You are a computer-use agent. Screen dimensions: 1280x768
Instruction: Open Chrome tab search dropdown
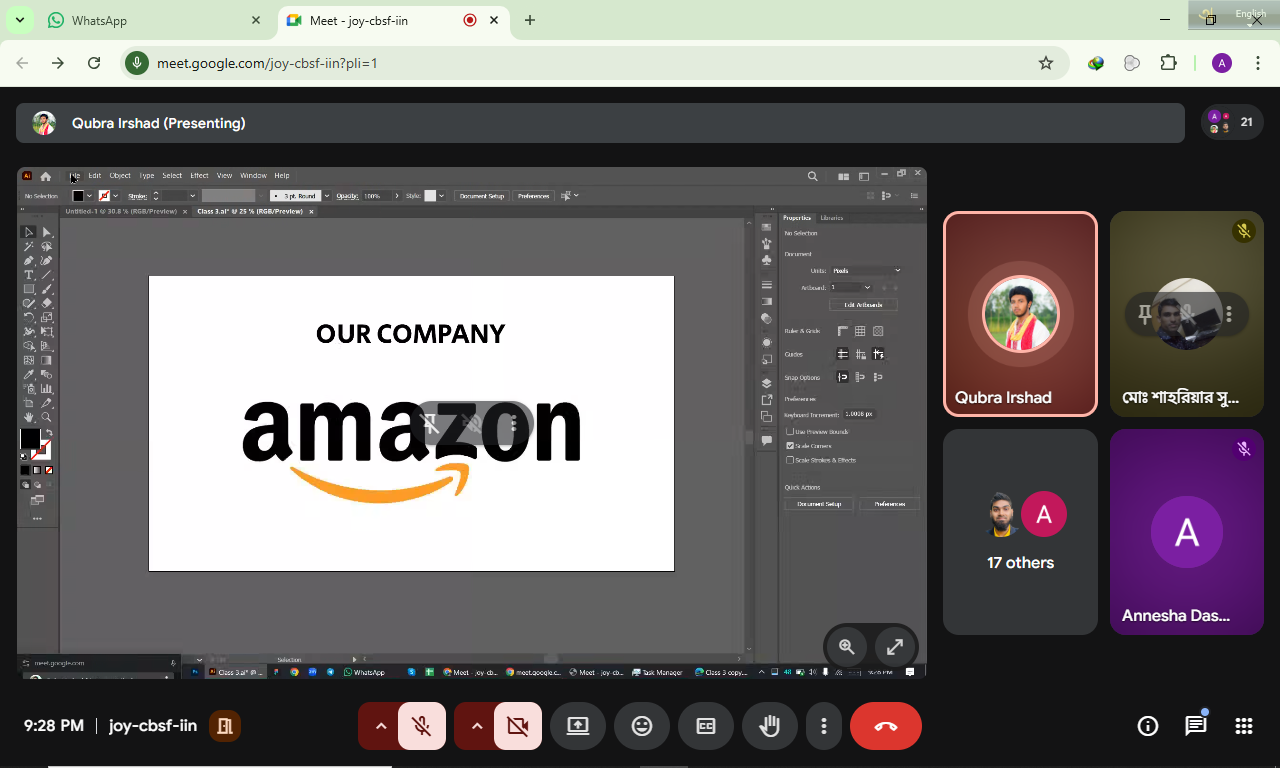coord(19,20)
